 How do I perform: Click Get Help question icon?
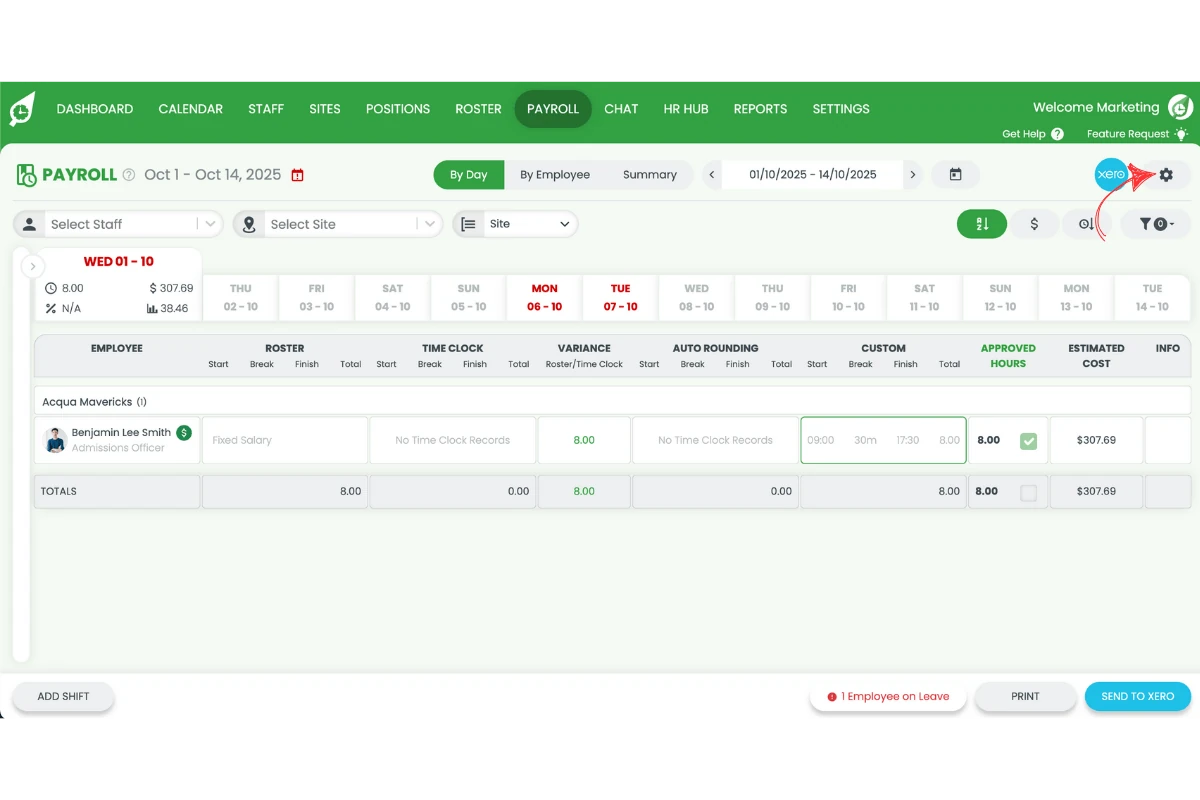pos(1057,134)
